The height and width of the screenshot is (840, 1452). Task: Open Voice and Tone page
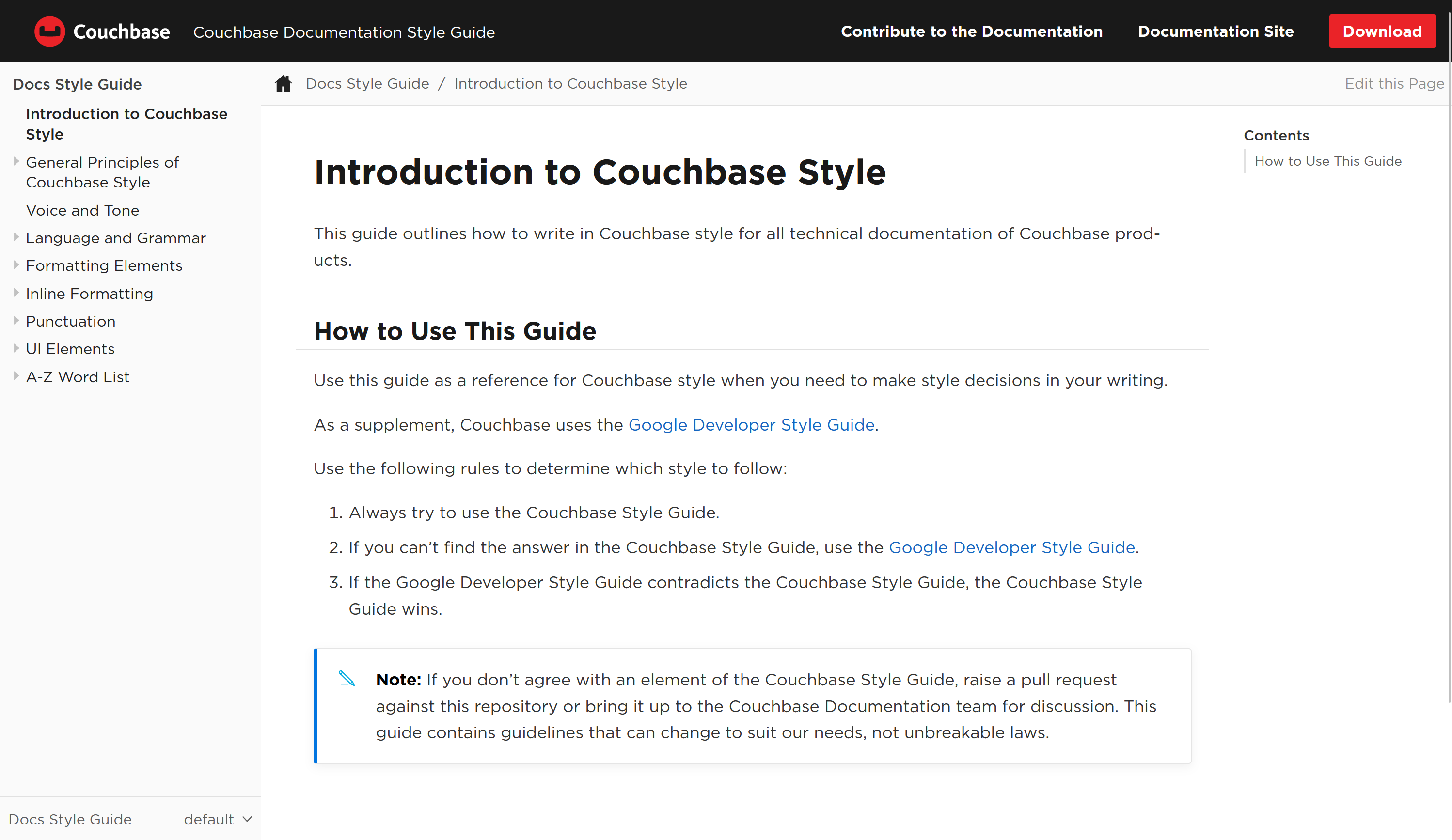click(82, 210)
